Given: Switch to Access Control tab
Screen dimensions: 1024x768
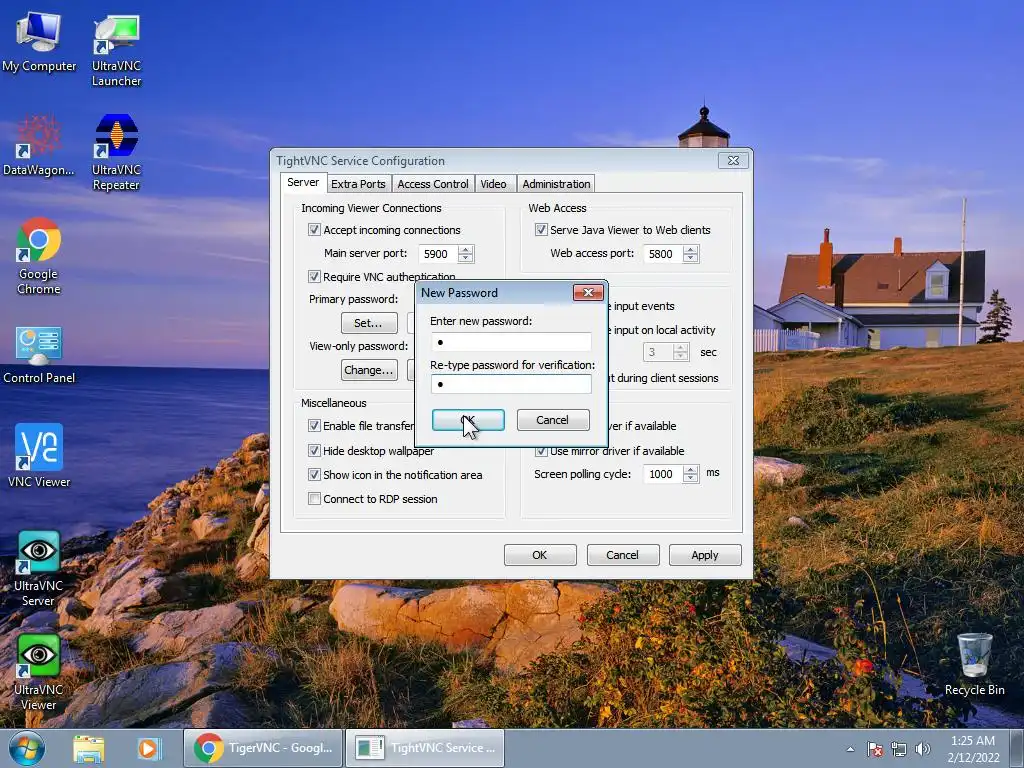Looking at the screenshot, I should coord(433,184).
